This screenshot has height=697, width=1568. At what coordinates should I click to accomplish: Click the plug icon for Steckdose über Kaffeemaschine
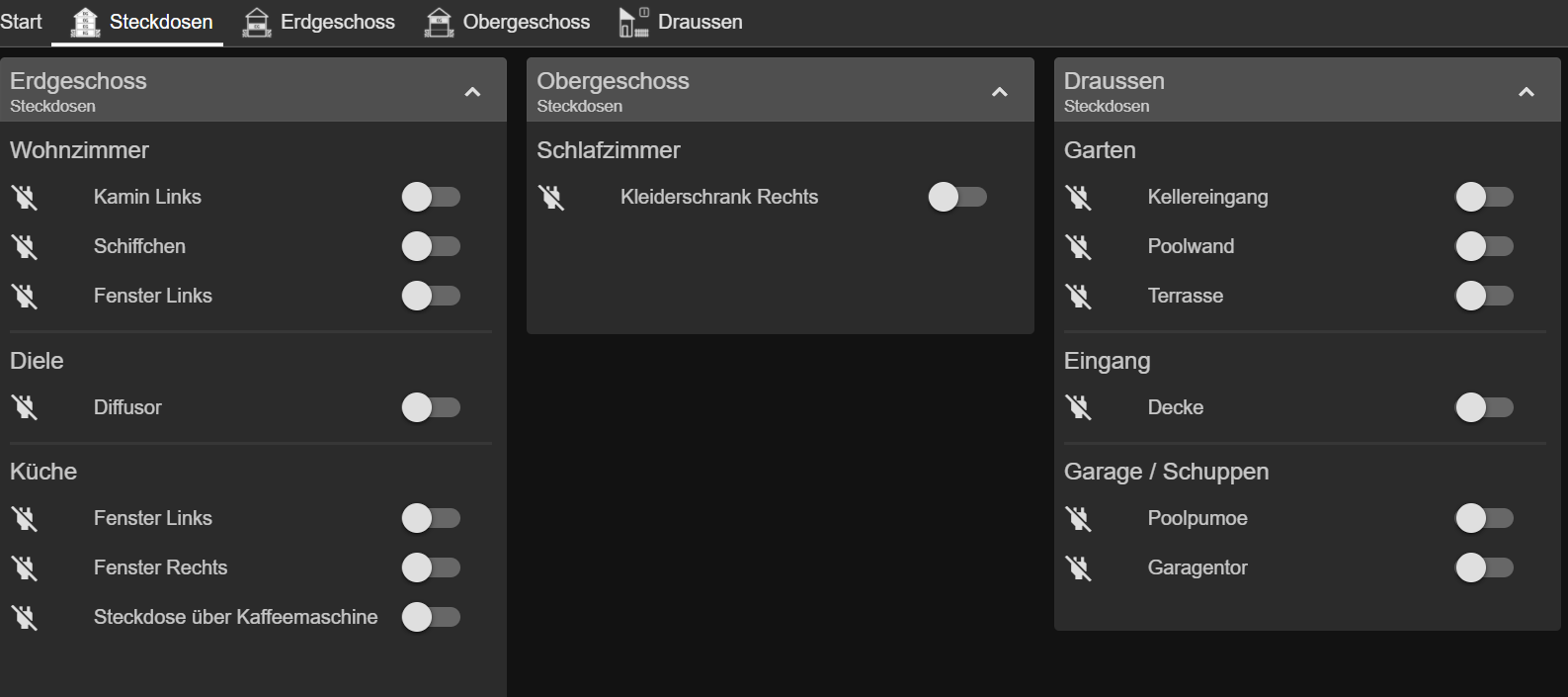(x=25, y=617)
